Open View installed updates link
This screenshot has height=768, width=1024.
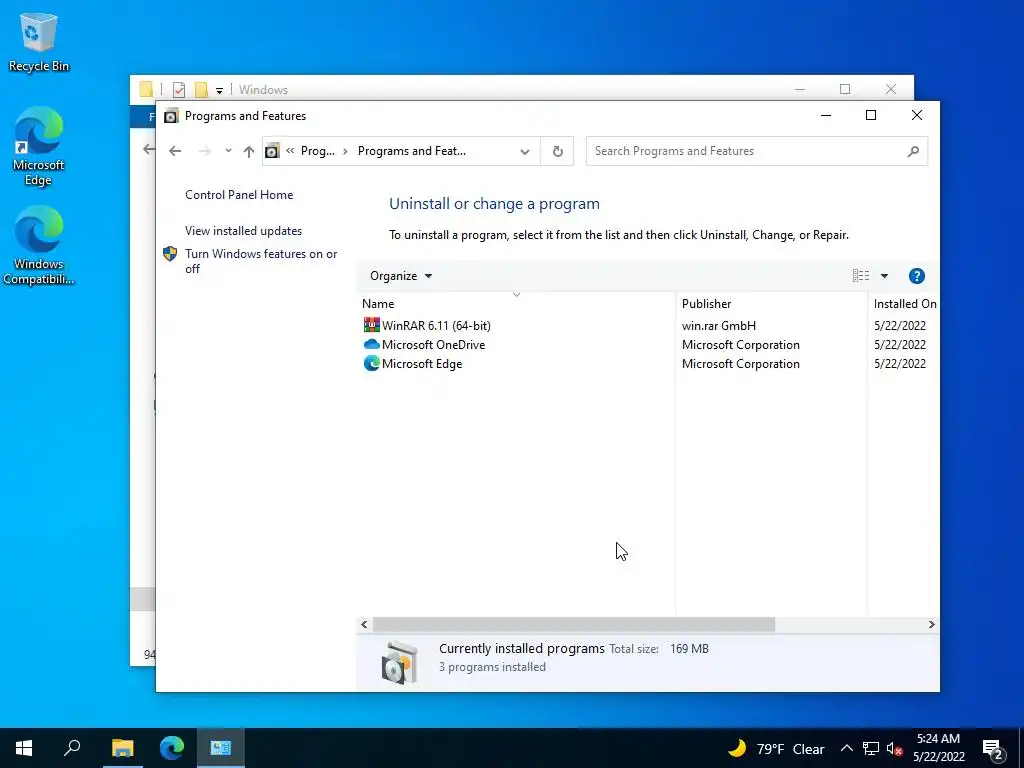[244, 231]
